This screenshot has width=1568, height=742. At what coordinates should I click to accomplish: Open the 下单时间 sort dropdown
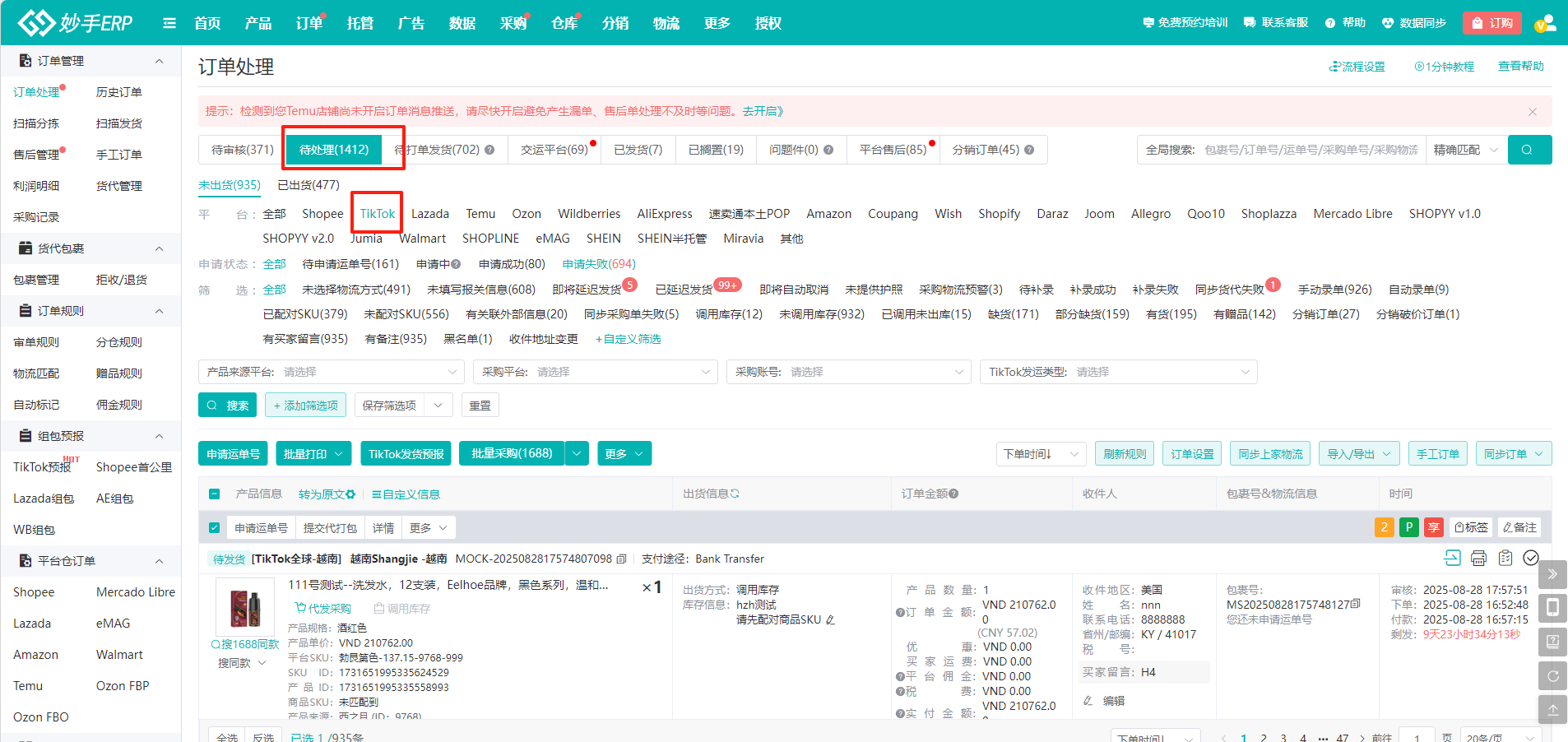pos(1041,454)
